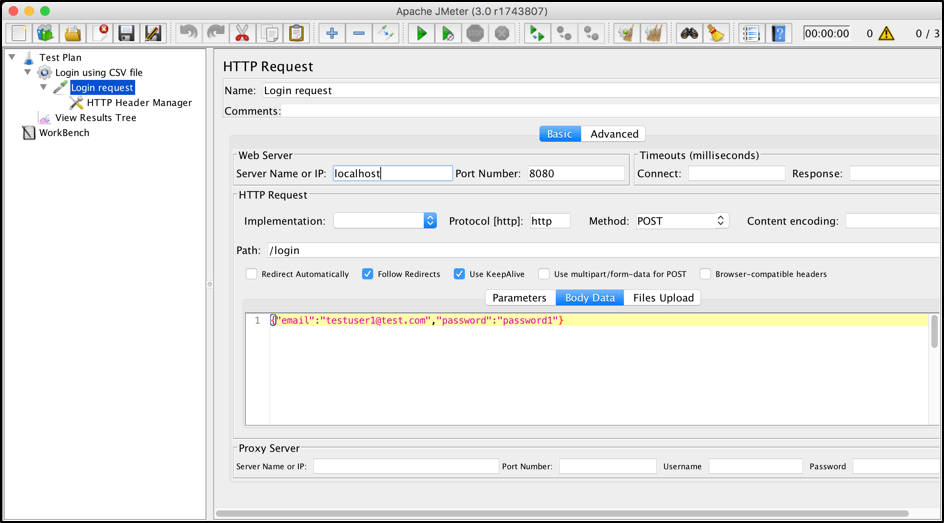Save the test plan with floppy icon
Image resolution: width=944 pixels, height=523 pixels.
pos(126,33)
